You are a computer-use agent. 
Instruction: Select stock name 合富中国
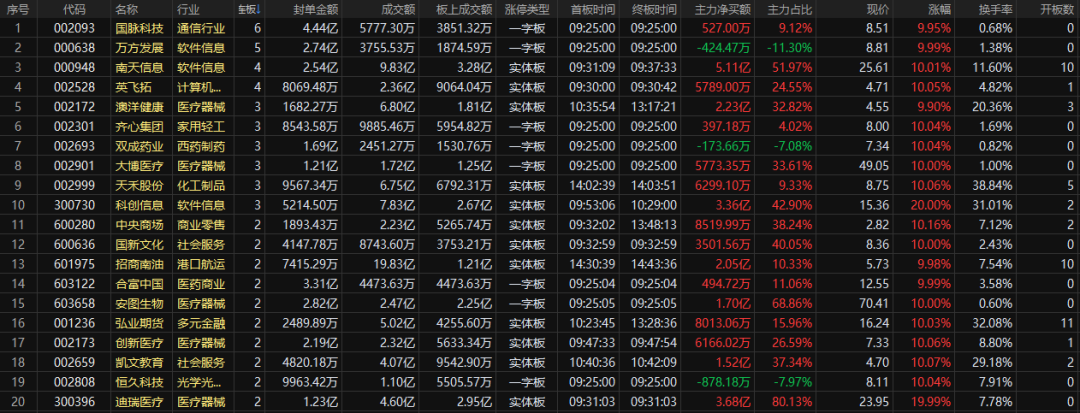click(x=140, y=284)
